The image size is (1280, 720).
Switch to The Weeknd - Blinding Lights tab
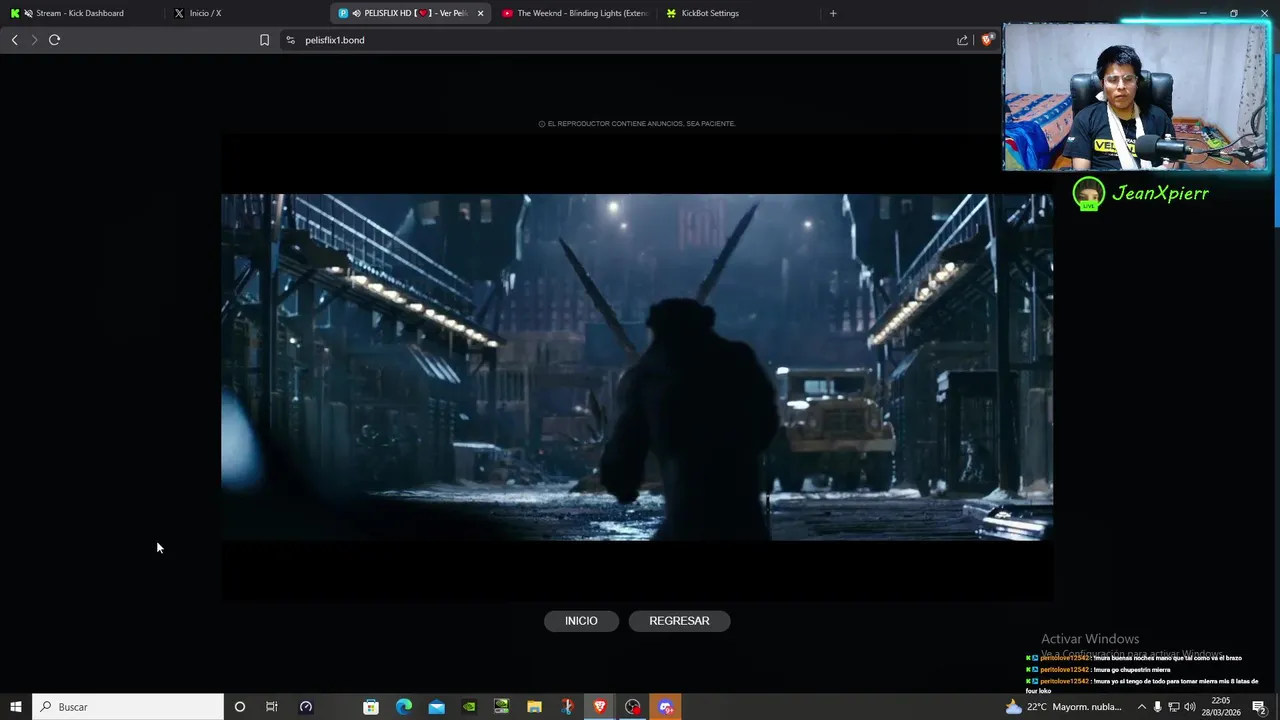[575, 13]
